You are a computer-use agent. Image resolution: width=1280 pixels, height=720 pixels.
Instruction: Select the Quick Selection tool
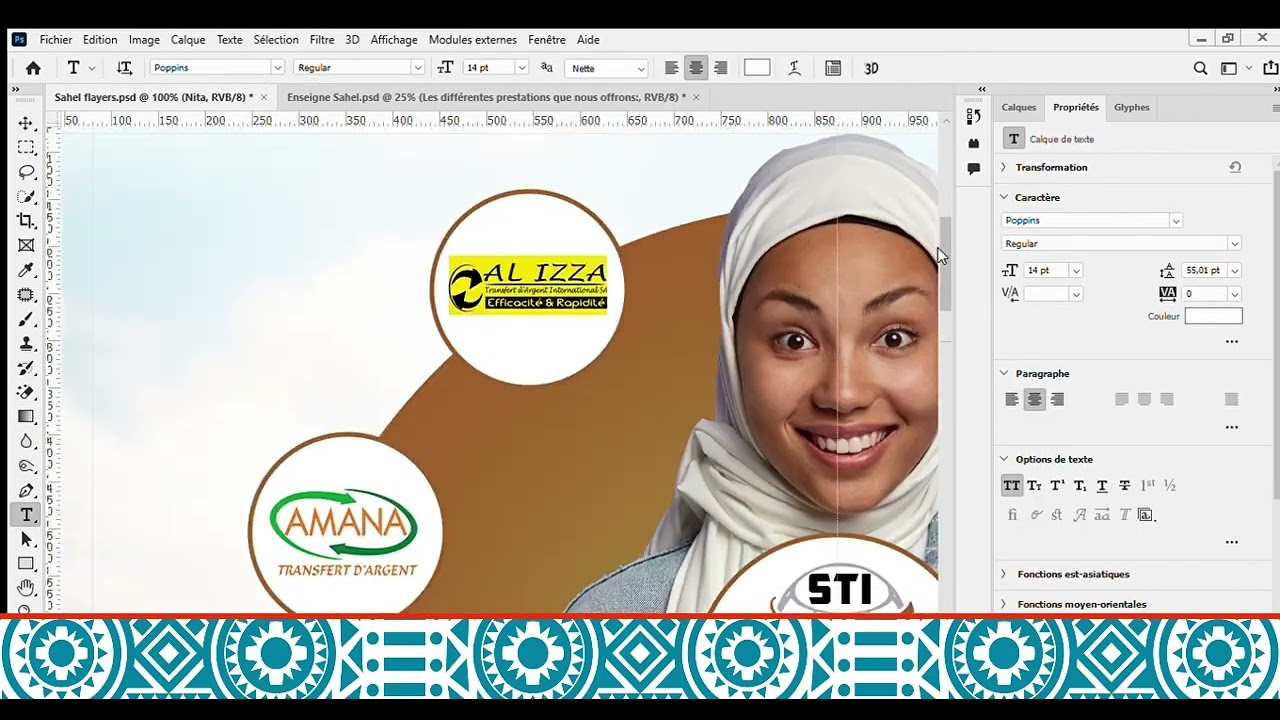pyautogui.click(x=26, y=197)
